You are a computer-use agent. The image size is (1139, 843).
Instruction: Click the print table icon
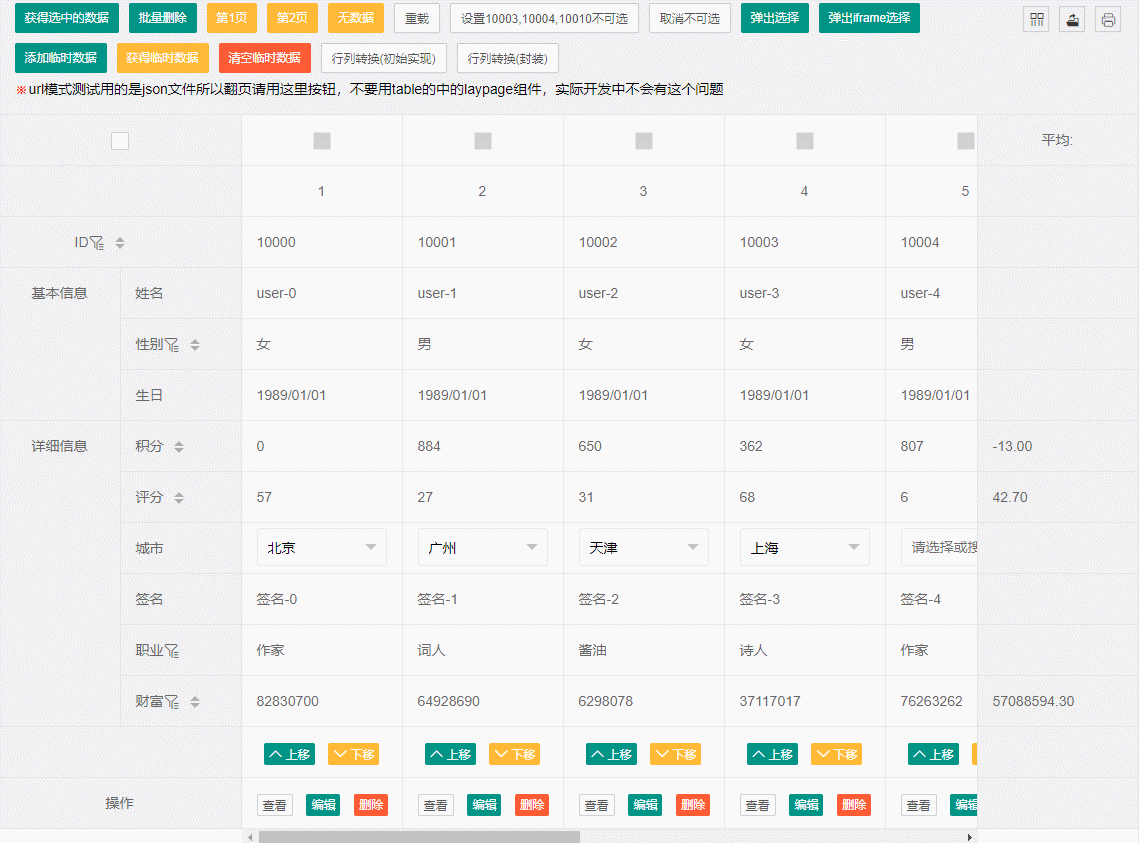click(1108, 20)
